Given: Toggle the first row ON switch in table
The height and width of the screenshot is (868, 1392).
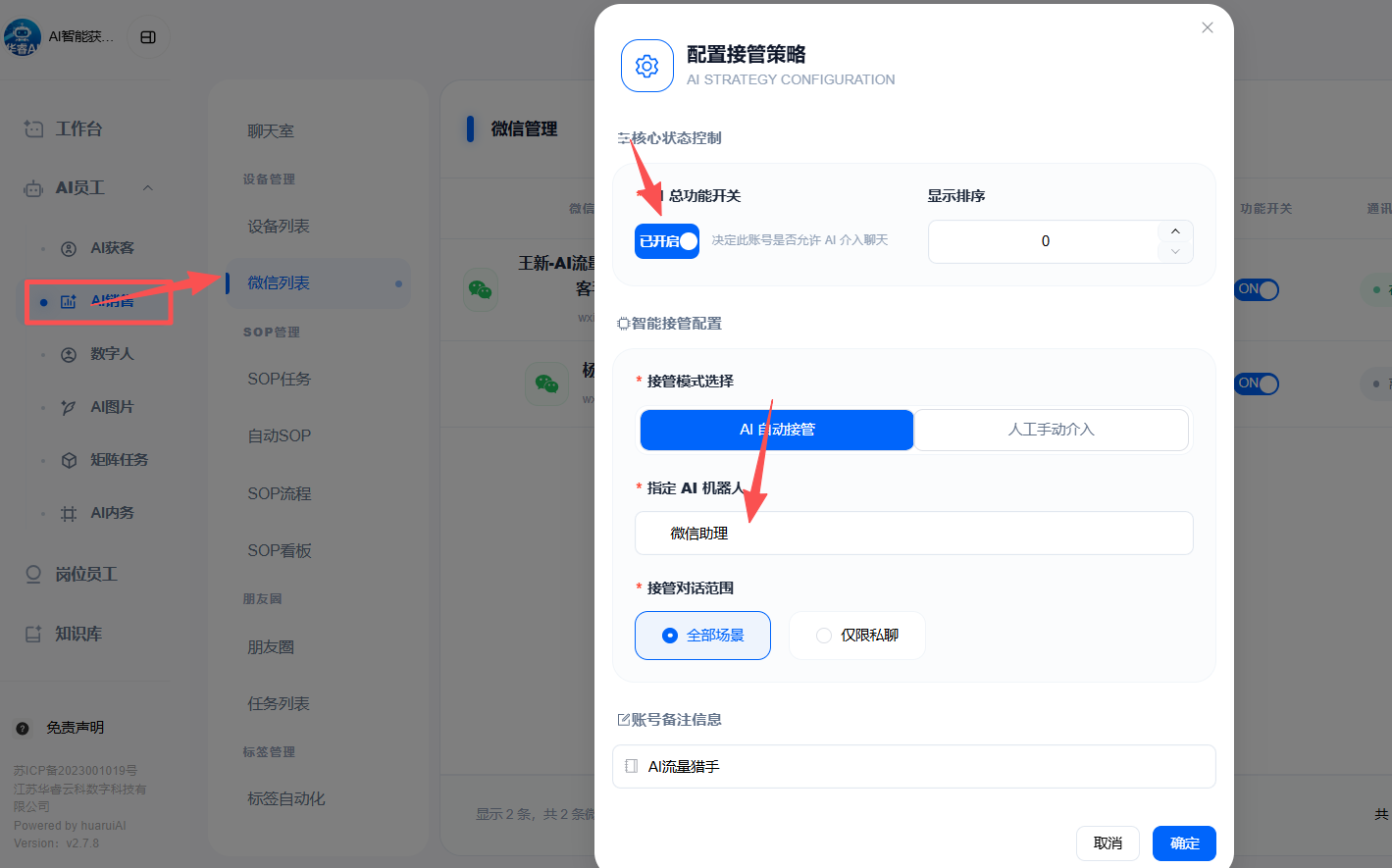Looking at the screenshot, I should click(1257, 289).
